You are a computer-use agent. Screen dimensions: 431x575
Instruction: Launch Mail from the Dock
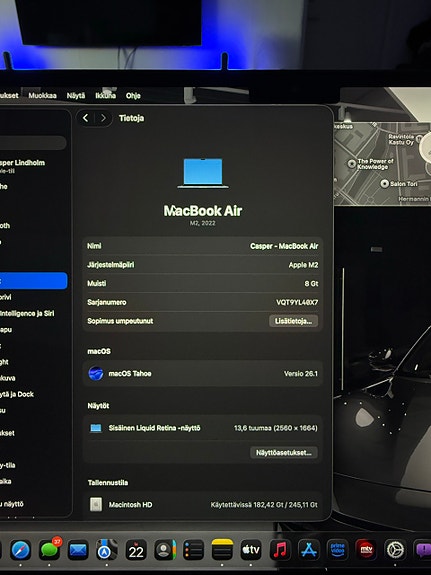click(78, 550)
